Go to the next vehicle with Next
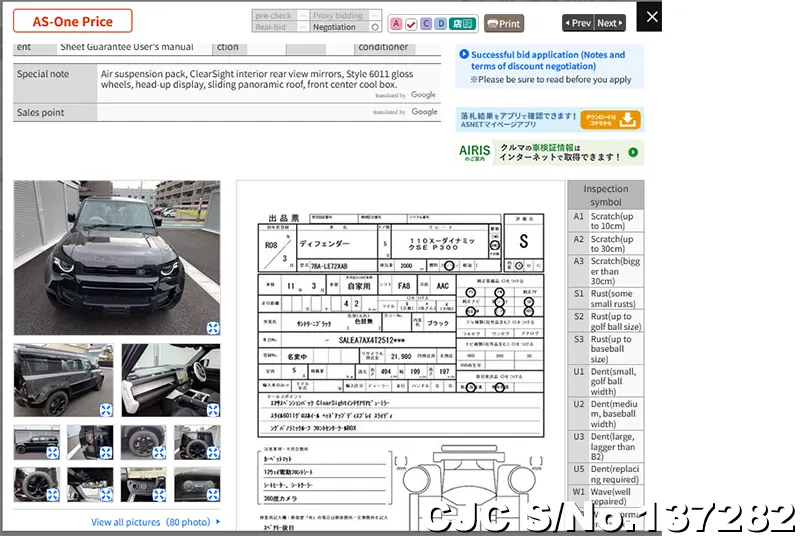The height and width of the screenshot is (536, 800). point(610,23)
